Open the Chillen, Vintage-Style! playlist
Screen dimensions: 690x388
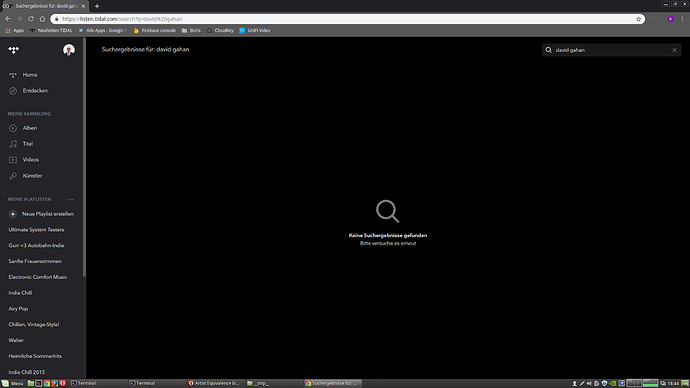pos(33,325)
